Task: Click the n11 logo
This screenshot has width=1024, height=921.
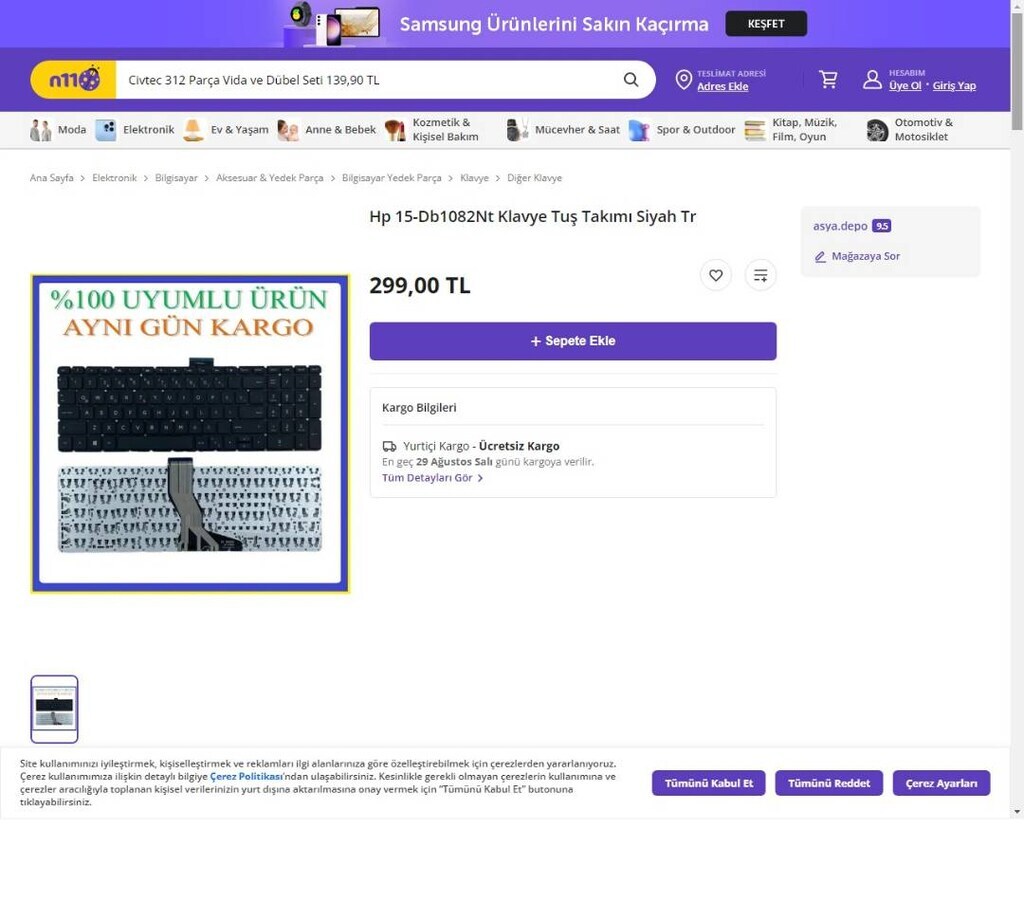Action: (x=74, y=80)
